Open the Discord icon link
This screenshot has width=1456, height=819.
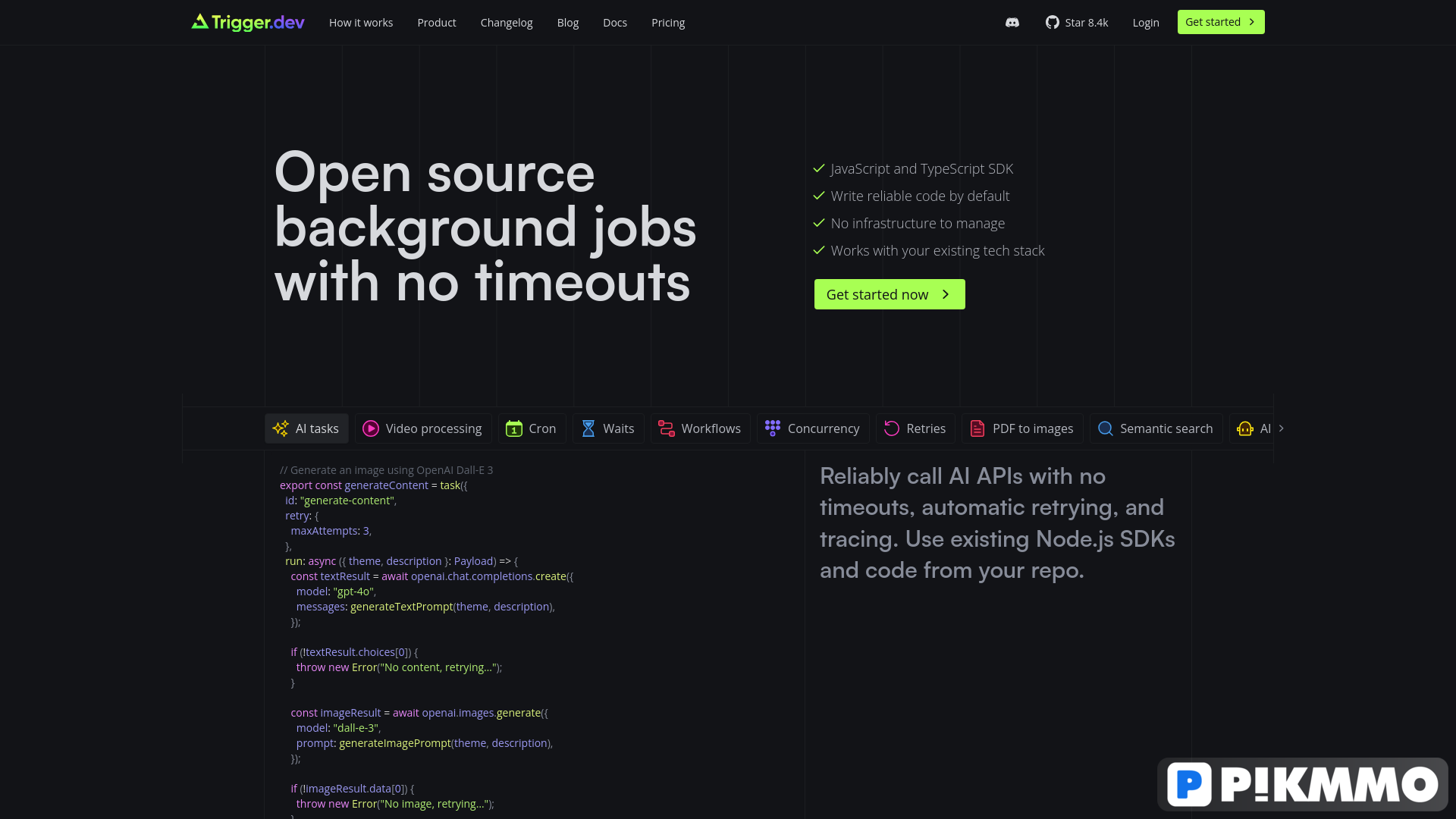coord(1012,23)
